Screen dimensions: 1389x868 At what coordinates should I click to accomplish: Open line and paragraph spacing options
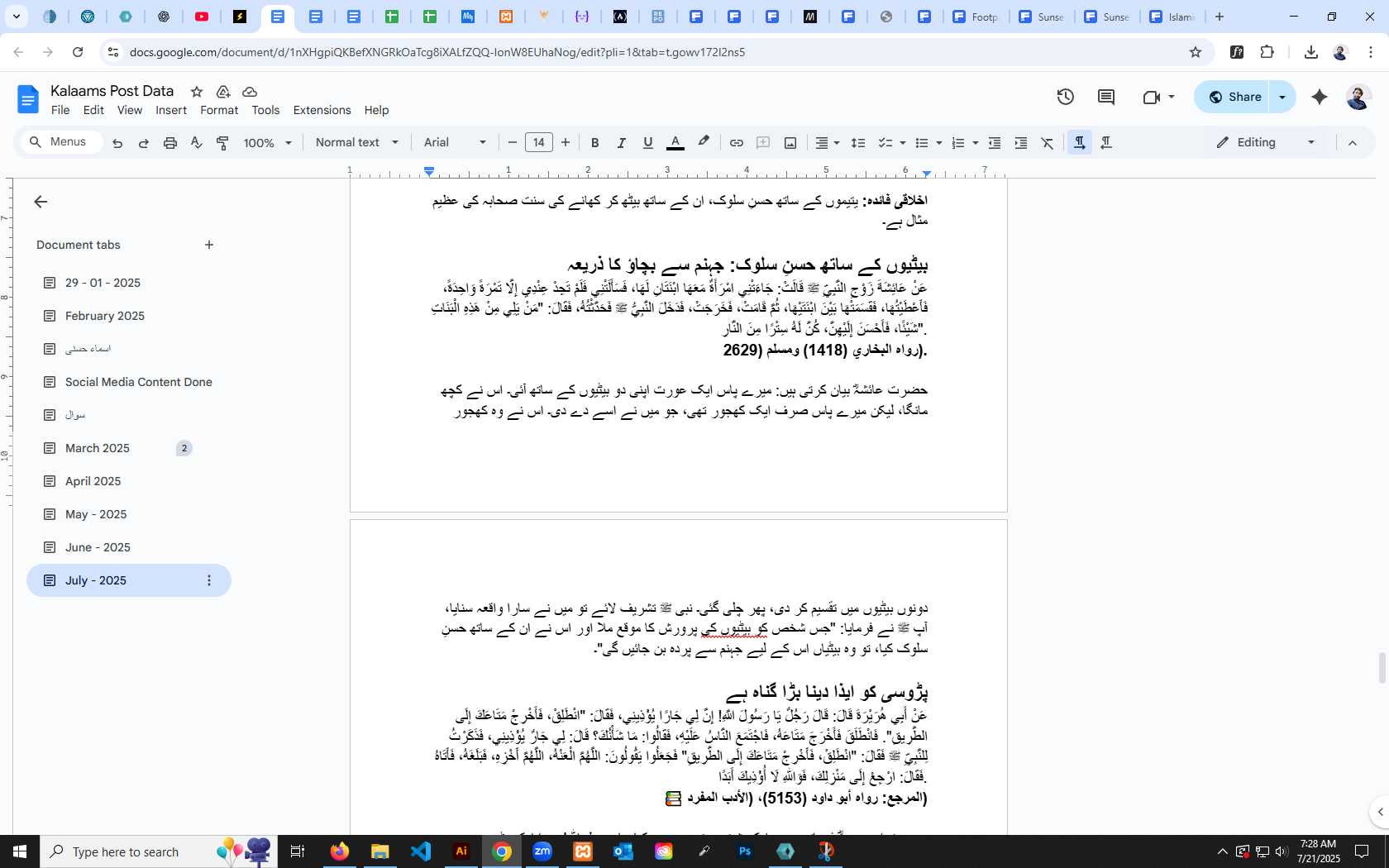pyautogui.click(x=858, y=143)
